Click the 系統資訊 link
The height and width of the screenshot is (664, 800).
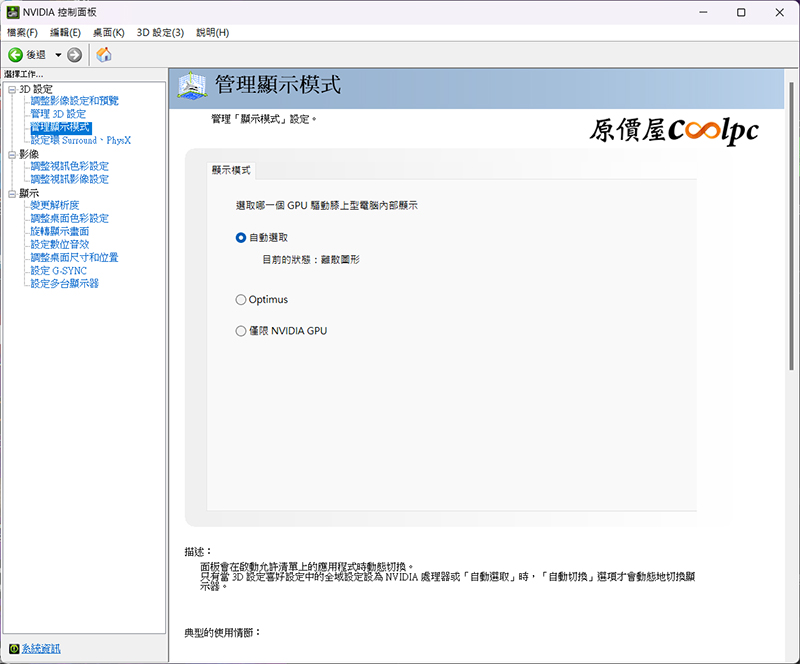41,649
